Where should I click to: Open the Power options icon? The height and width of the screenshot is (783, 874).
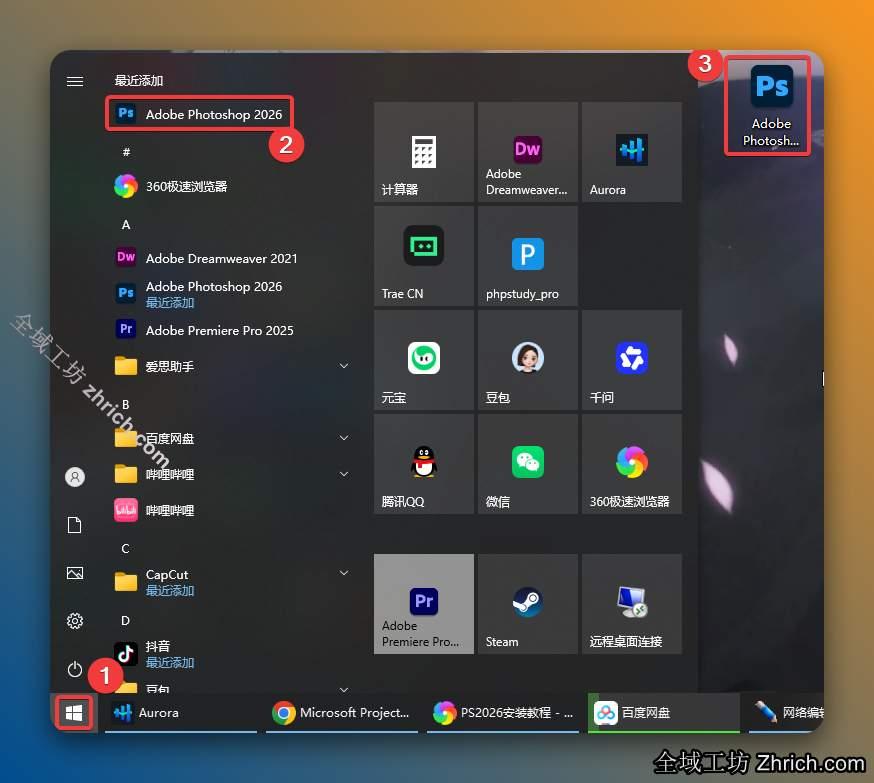point(75,669)
